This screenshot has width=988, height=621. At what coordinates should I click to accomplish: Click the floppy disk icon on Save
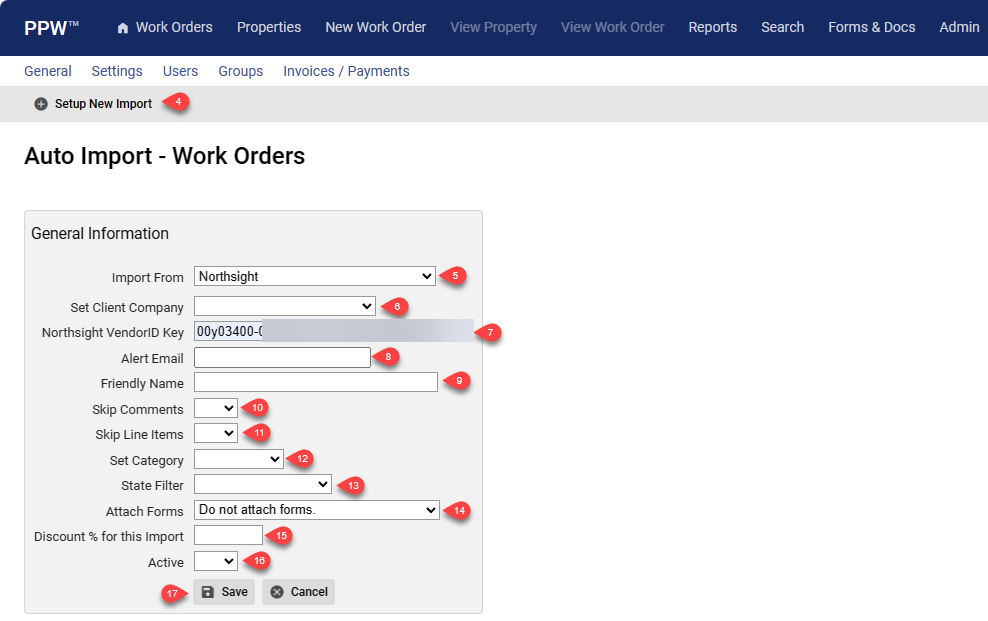207,592
